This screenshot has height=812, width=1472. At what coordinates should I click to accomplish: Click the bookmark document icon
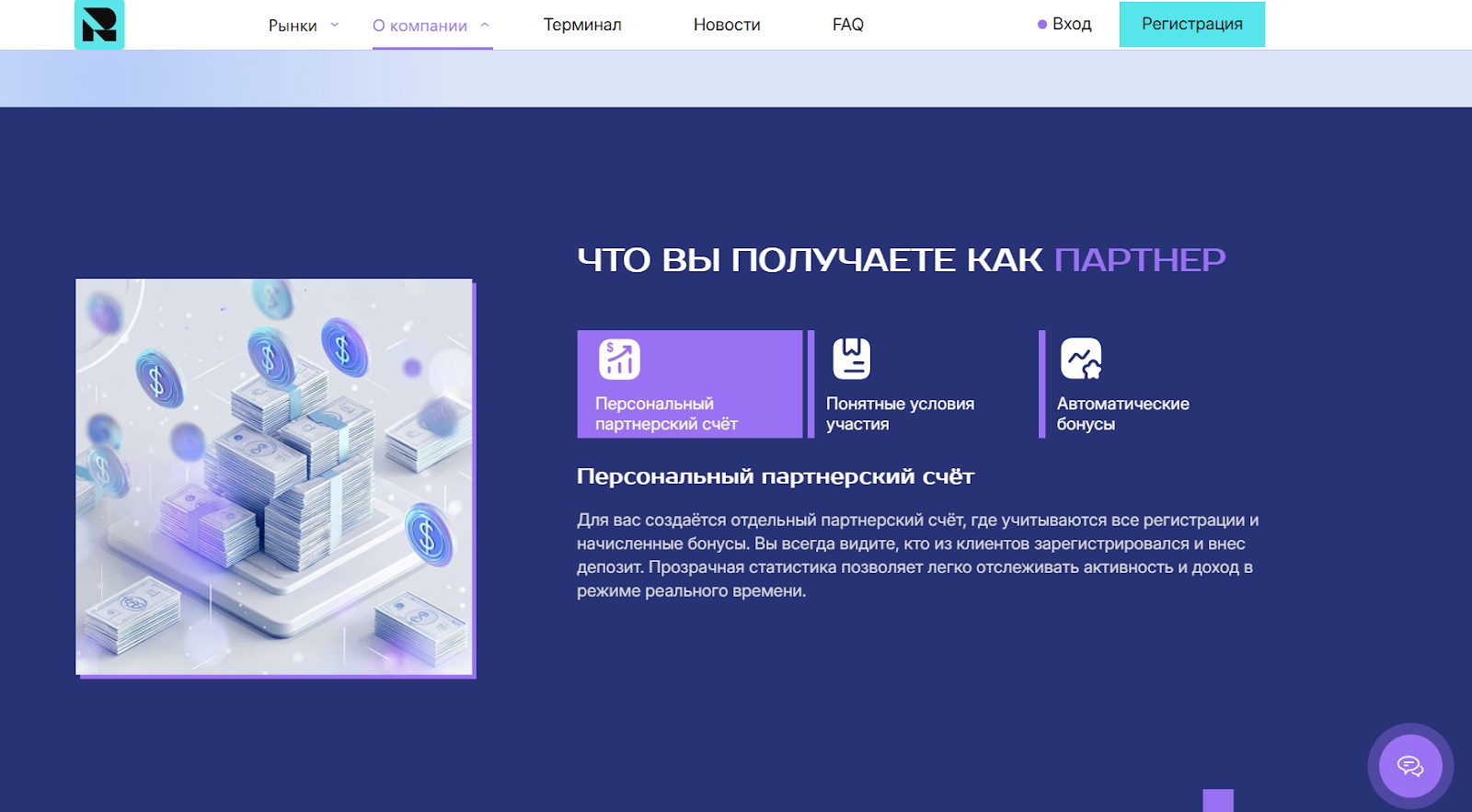(851, 359)
